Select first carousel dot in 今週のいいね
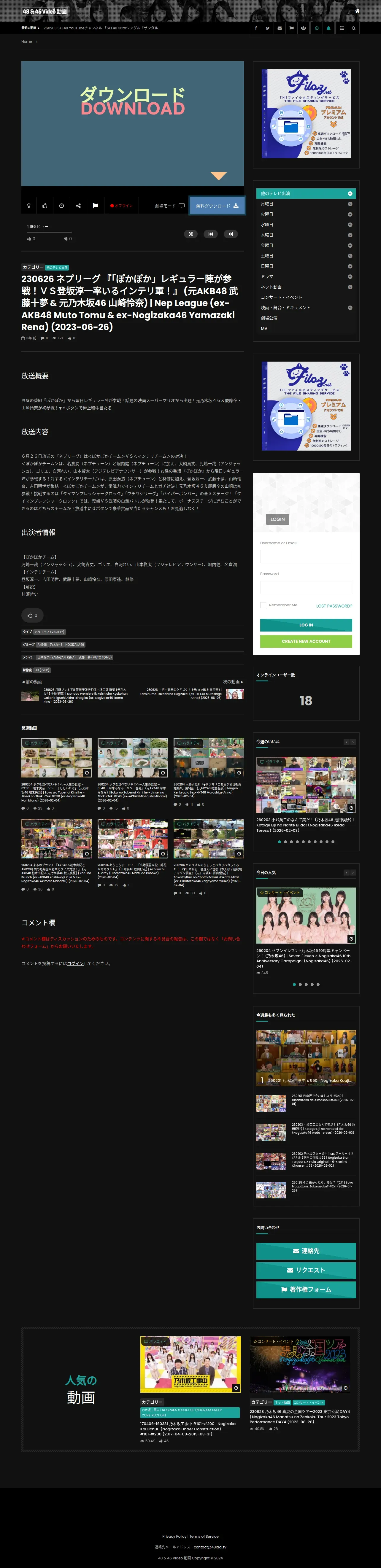 point(279,842)
